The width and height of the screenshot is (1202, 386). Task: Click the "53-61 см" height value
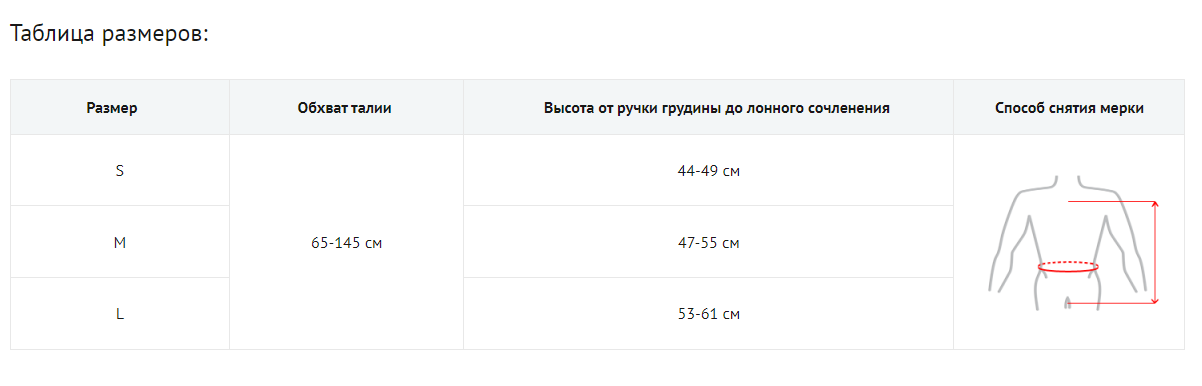[x=709, y=315]
